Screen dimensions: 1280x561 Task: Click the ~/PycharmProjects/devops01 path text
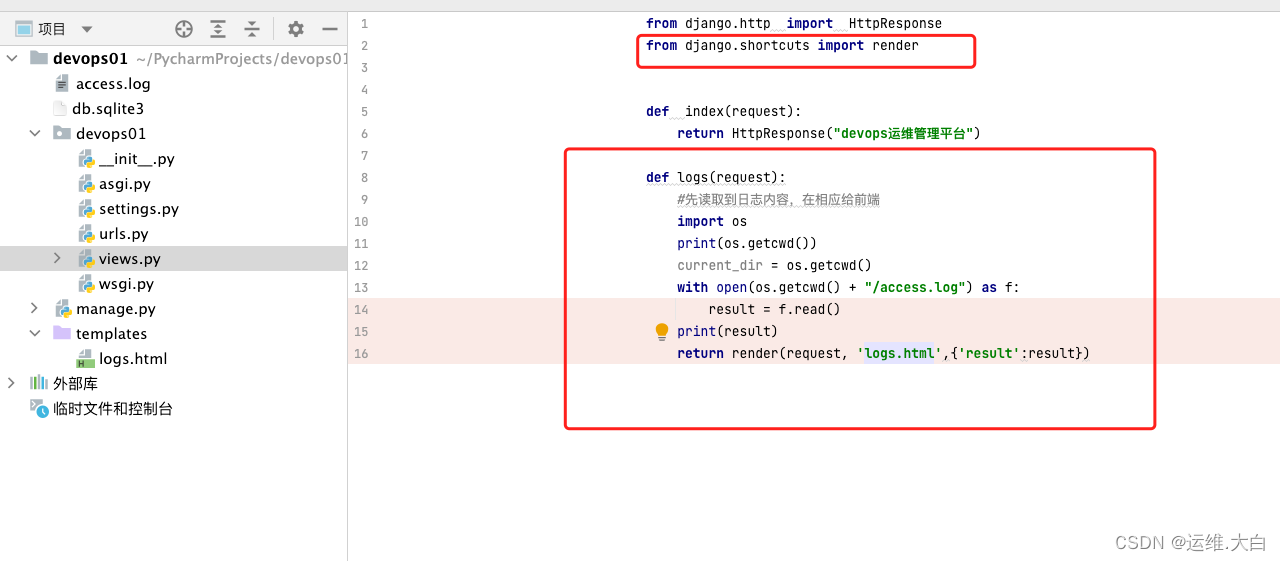(242, 58)
